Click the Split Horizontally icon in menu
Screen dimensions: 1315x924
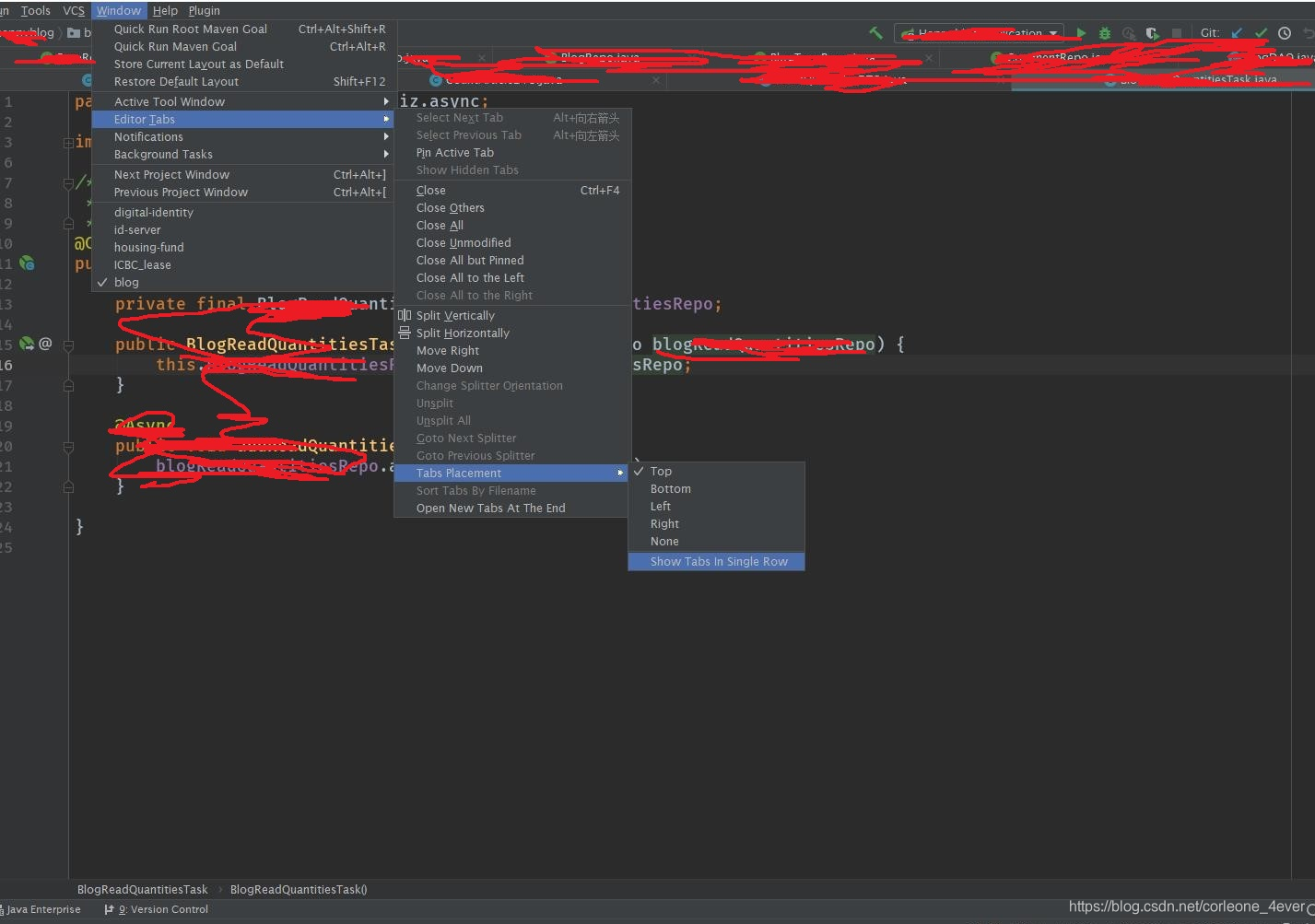pyautogui.click(x=405, y=333)
